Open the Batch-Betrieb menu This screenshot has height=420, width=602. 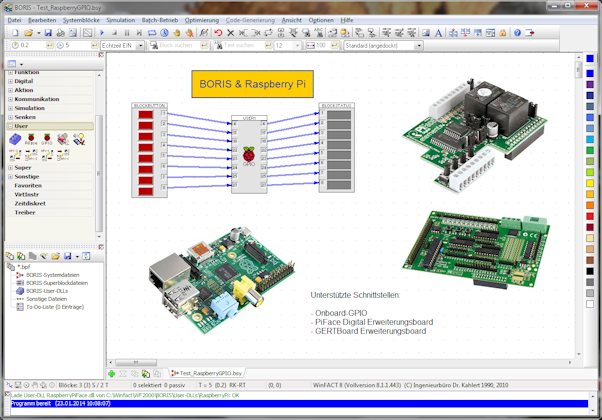point(160,20)
